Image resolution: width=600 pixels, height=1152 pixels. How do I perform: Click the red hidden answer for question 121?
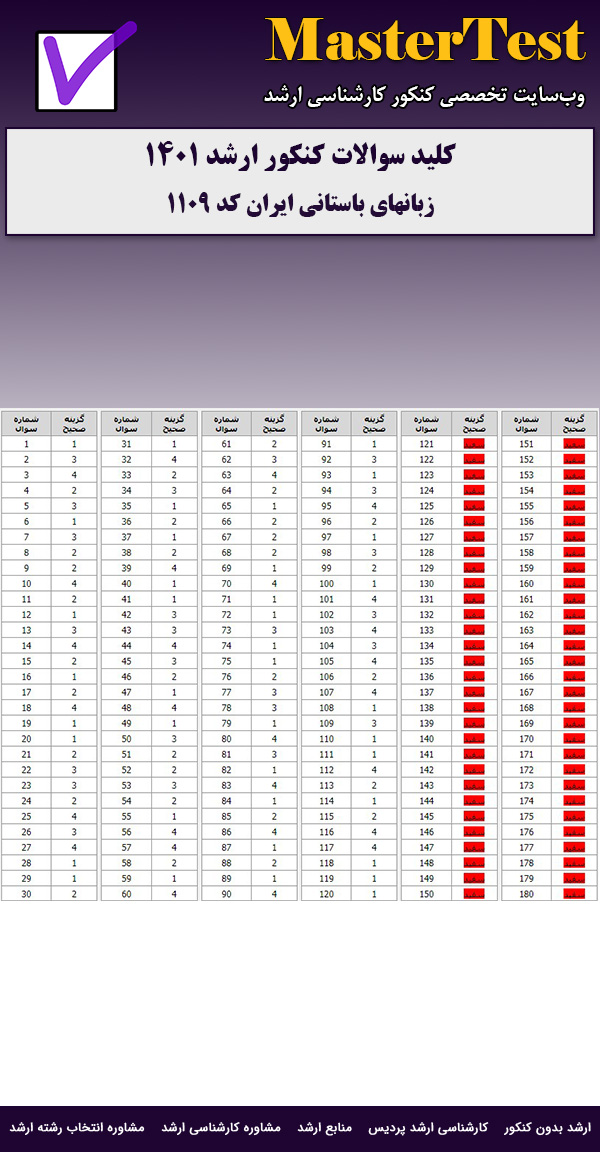pos(474,443)
